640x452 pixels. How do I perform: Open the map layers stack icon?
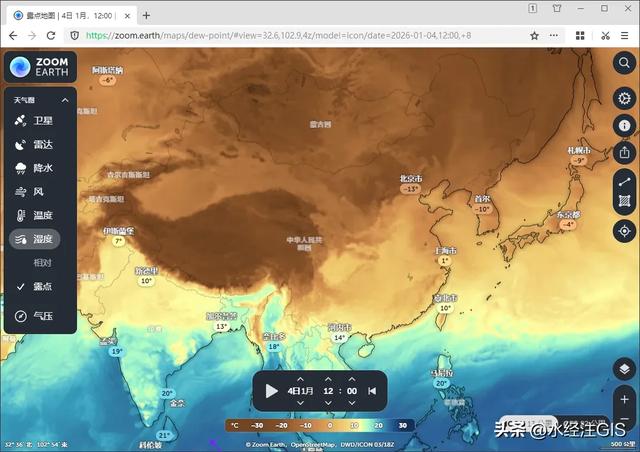(624, 369)
